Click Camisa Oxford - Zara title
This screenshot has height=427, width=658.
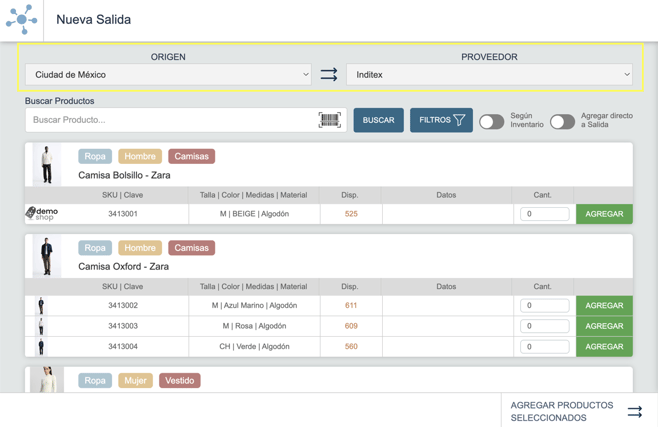[x=123, y=266]
